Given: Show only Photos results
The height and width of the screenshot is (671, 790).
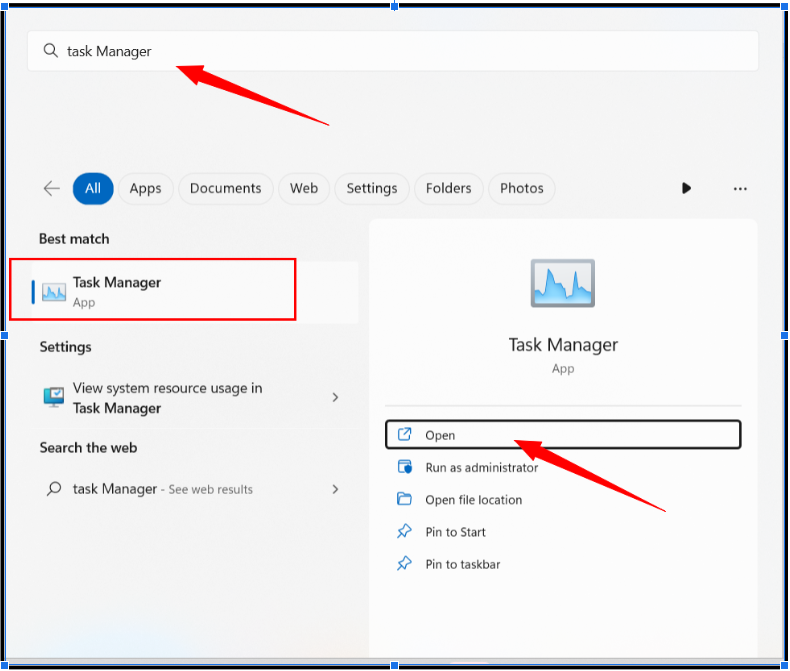Looking at the screenshot, I should tap(522, 188).
